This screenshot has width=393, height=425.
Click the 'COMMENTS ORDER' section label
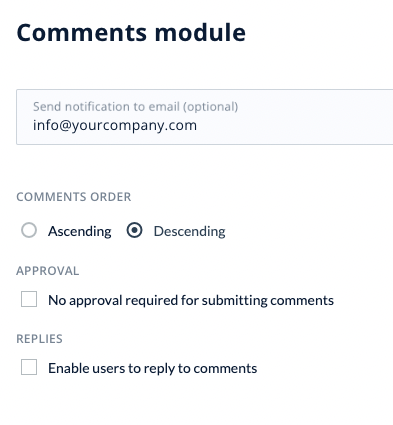click(x=74, y=197)
